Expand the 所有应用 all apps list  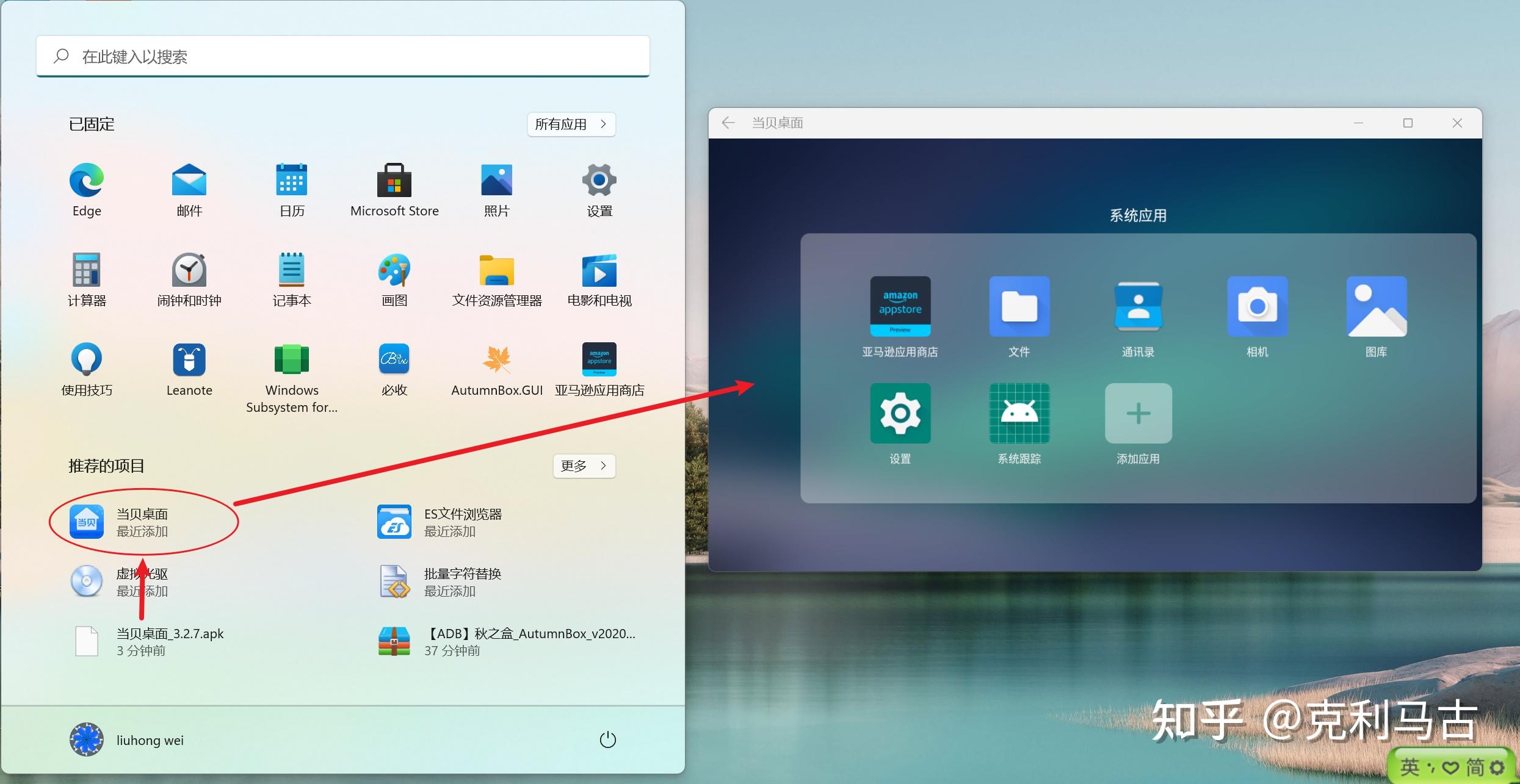[571, 124]
